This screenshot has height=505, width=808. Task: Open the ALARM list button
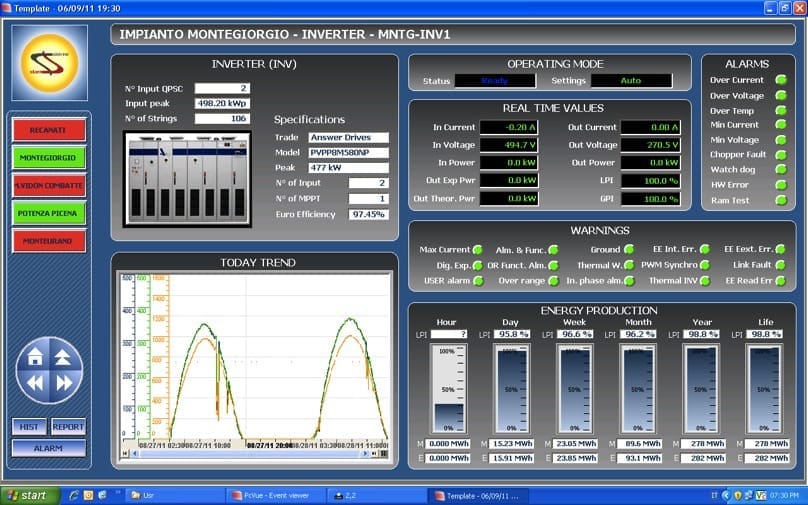(x=49, y=448)
